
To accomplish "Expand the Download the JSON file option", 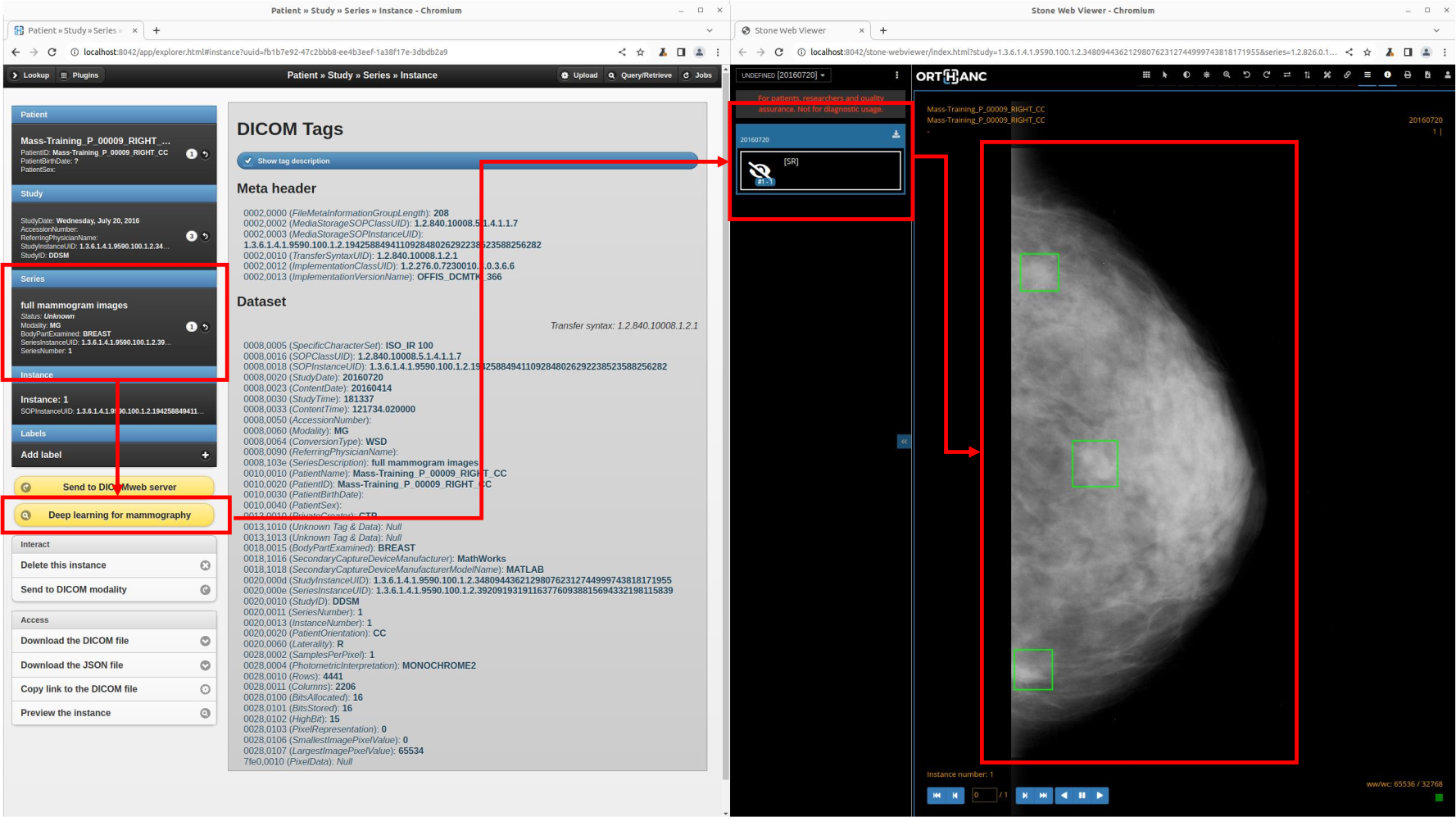I will tap(205, 665).
